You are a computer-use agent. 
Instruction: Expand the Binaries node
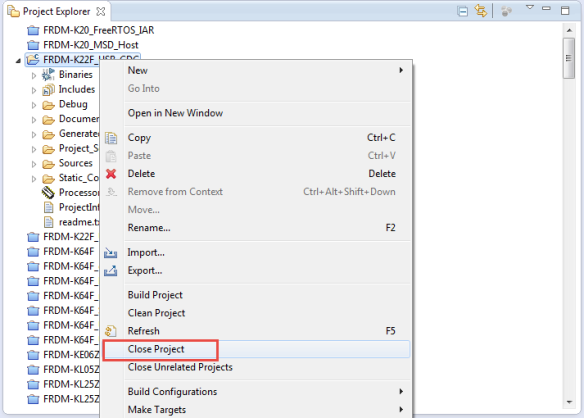(34, 76)
